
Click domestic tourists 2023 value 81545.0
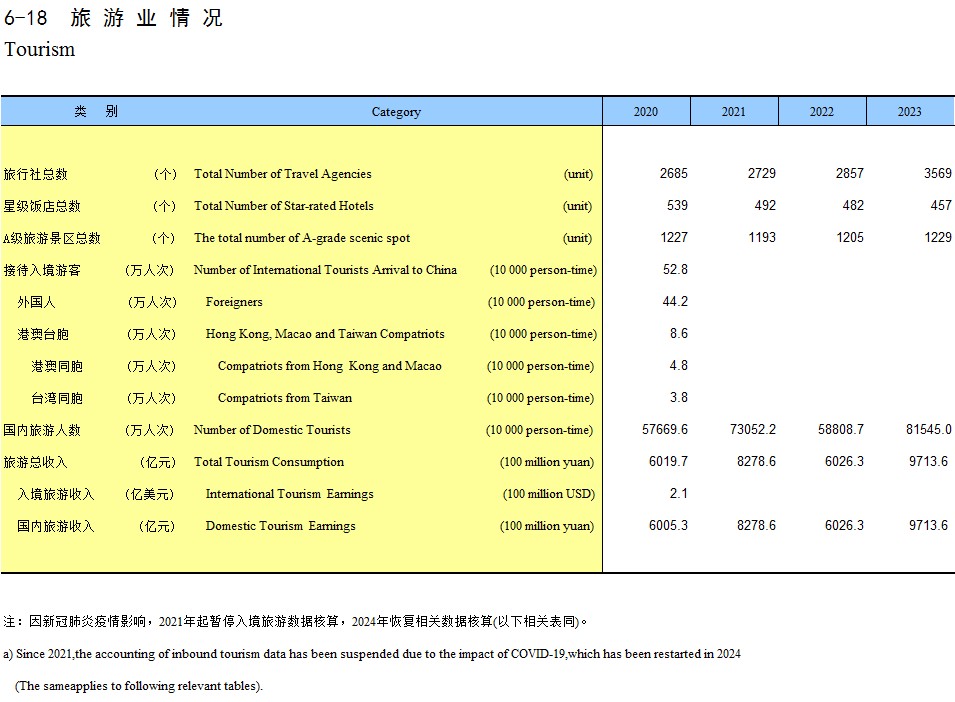tap(929, 429)
